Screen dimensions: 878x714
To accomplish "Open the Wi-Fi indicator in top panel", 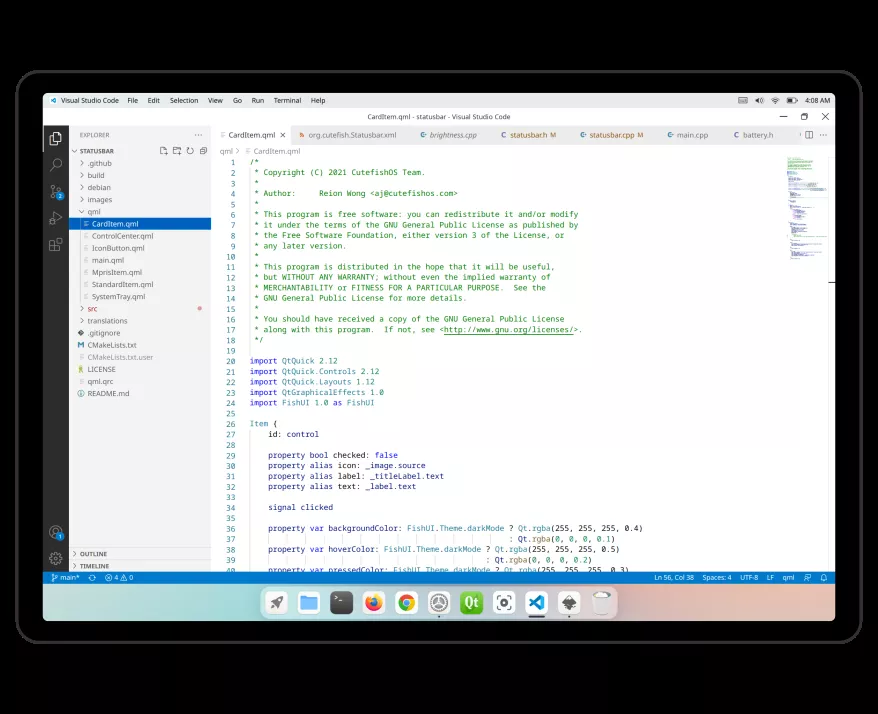I will [775, 100].
